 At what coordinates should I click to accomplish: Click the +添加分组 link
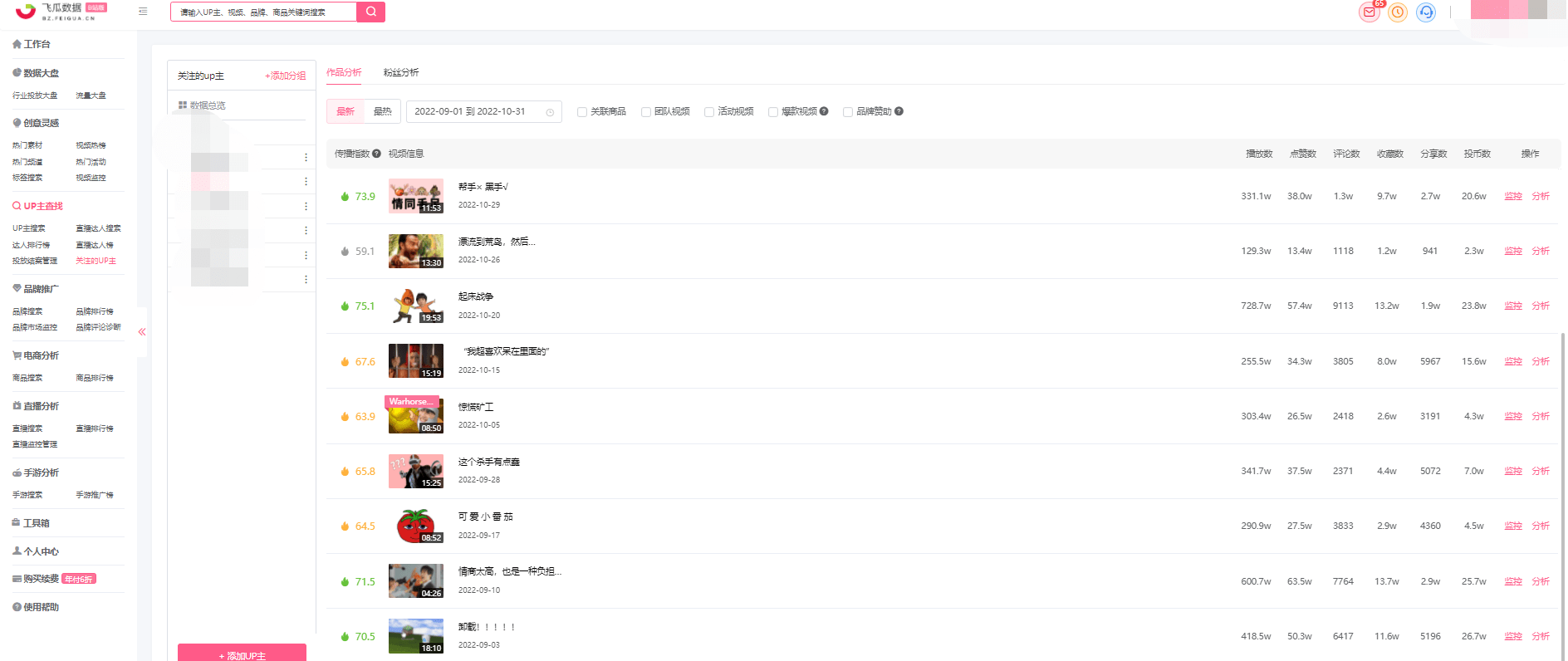tap(285, 76)
